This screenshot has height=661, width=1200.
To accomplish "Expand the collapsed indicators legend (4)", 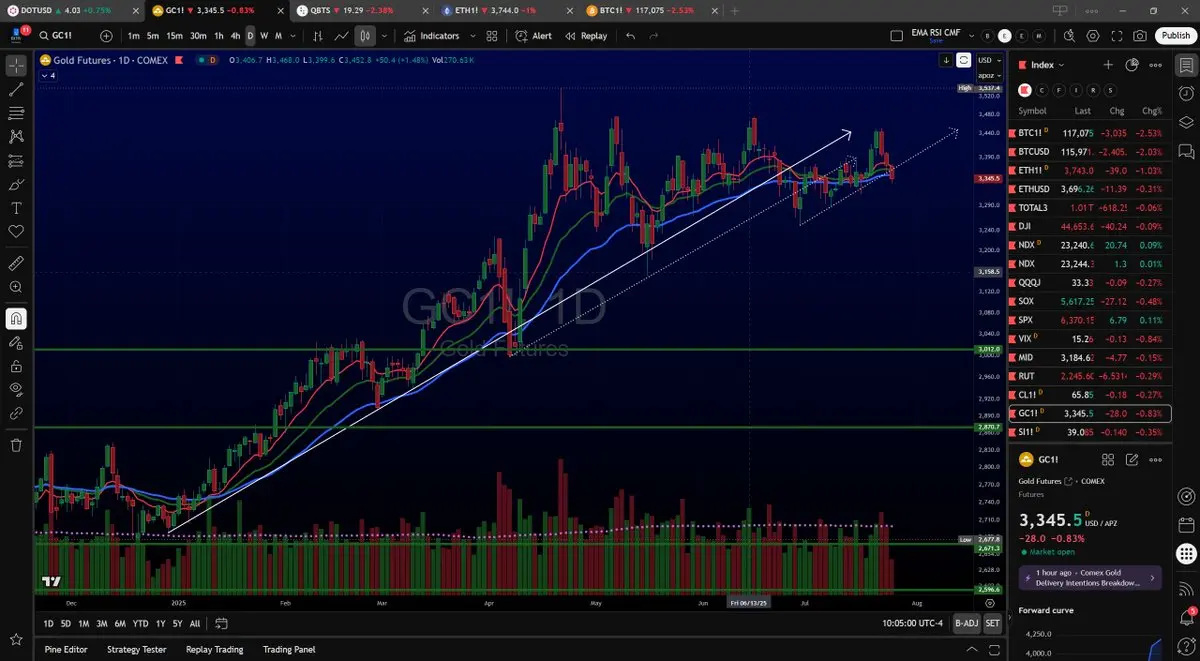I will [47, 75].
